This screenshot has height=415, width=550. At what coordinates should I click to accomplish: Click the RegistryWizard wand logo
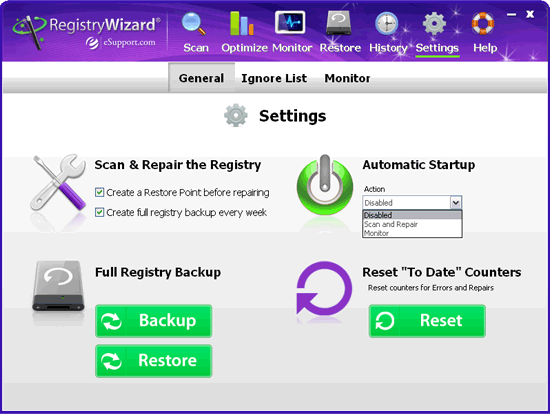(x=29, y=32)
